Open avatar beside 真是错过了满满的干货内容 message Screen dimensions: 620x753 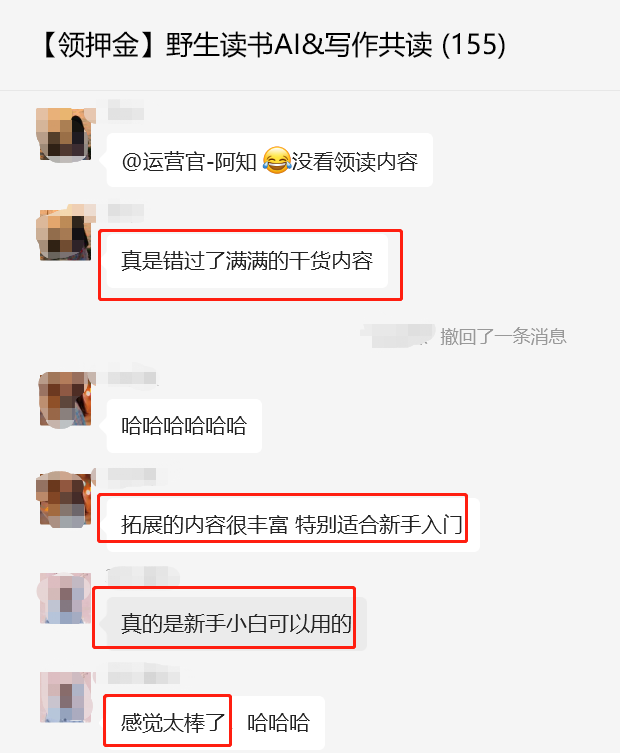click(65, 234)
